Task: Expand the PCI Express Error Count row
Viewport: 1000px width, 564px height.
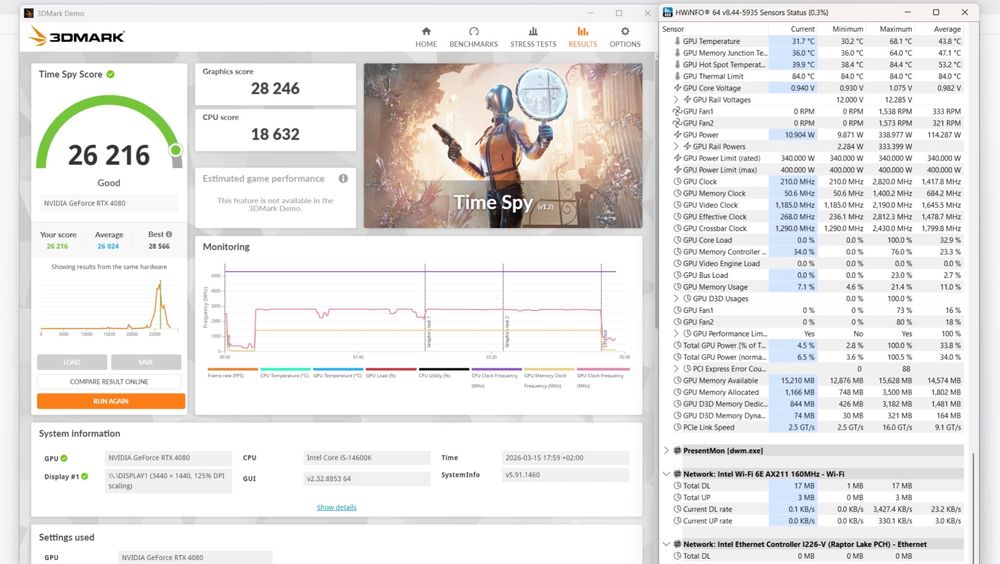Action: click(x=676, y=369)
